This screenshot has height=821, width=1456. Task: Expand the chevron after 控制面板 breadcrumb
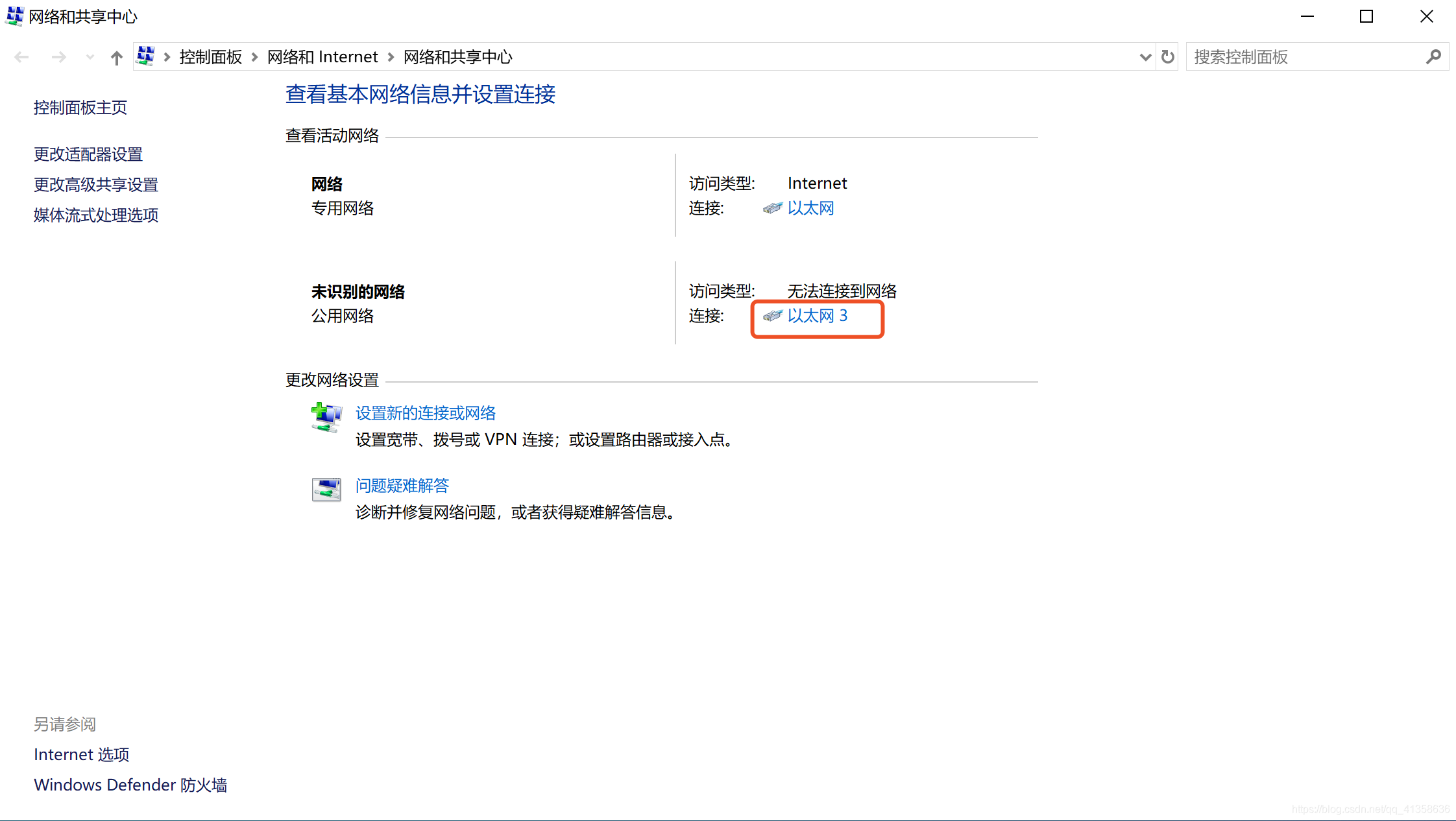[255, 57]
